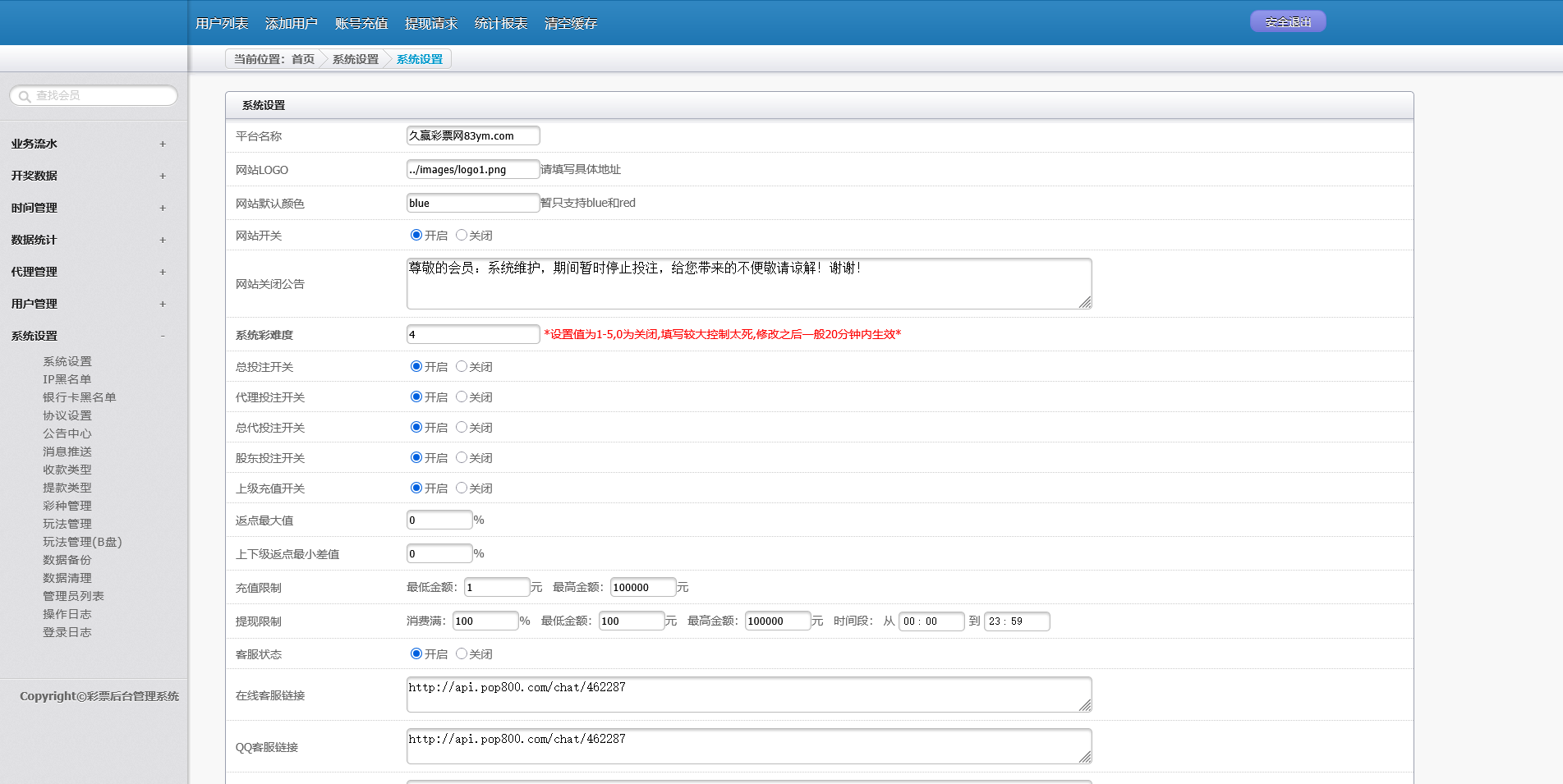
Task: Click the 充值限制 最低金额 field
Action: (497, 587)
